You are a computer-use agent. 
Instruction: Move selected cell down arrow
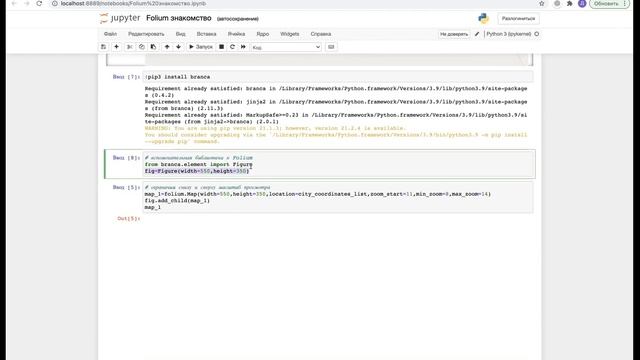pyautogui.click(x=178, y=47)
